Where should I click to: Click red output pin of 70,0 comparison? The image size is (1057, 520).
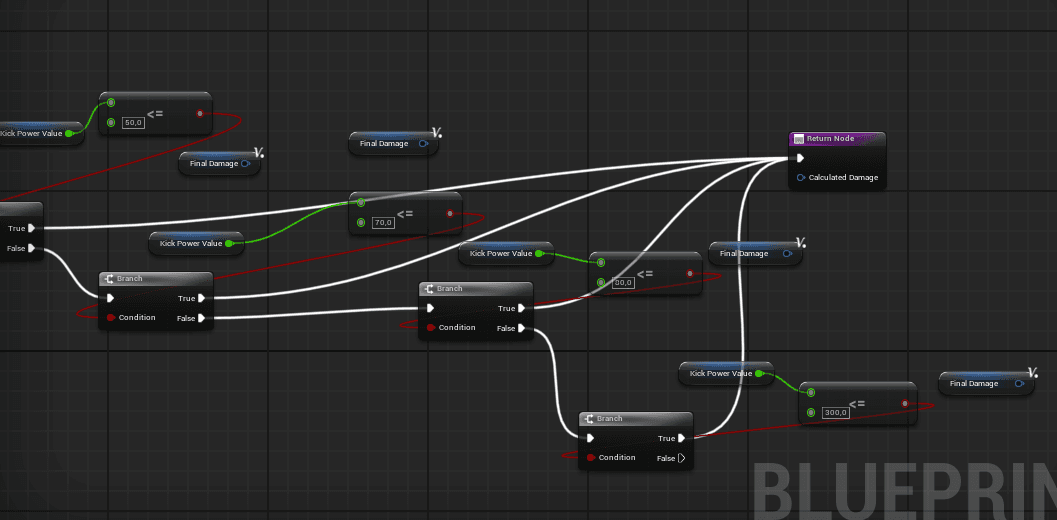tap(450, 214)
